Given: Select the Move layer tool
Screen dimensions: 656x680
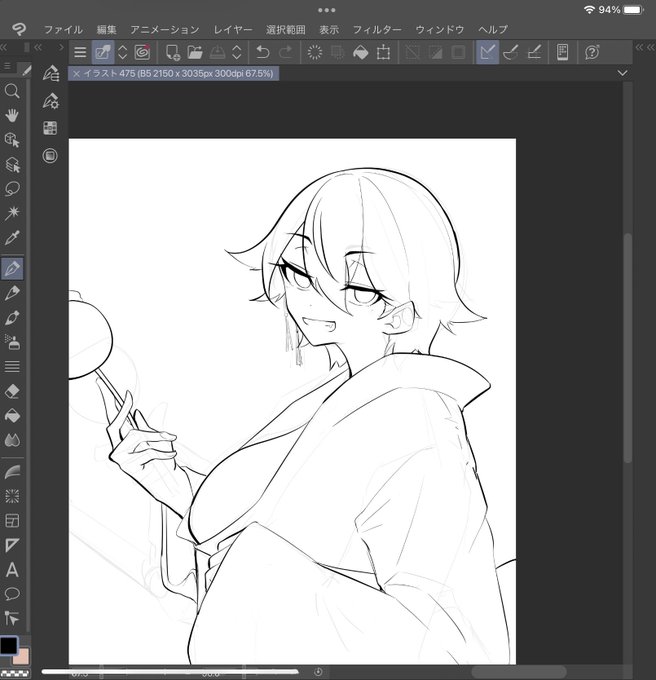Looking at the screenshot, I should click(12, 164).
